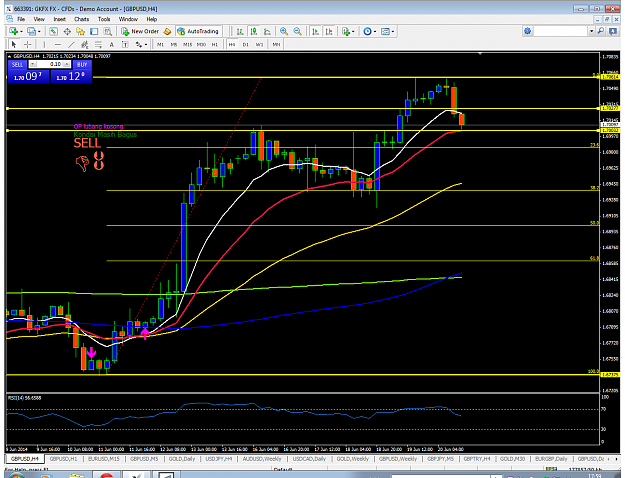Switch chart to MN timeframe
The image size is (625, 478).
coord(276,44)
